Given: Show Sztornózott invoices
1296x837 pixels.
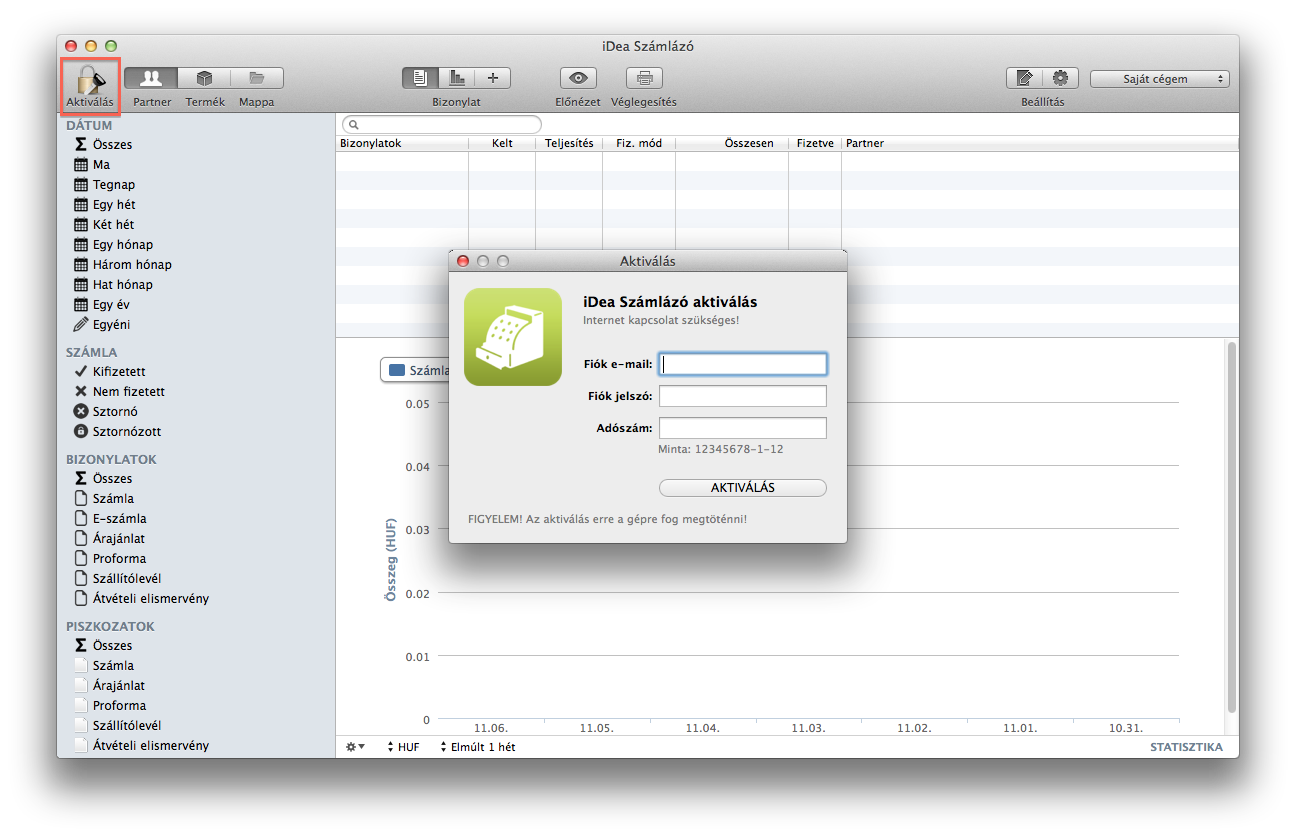Looking at the screenshot, I should tap(117, 432).
